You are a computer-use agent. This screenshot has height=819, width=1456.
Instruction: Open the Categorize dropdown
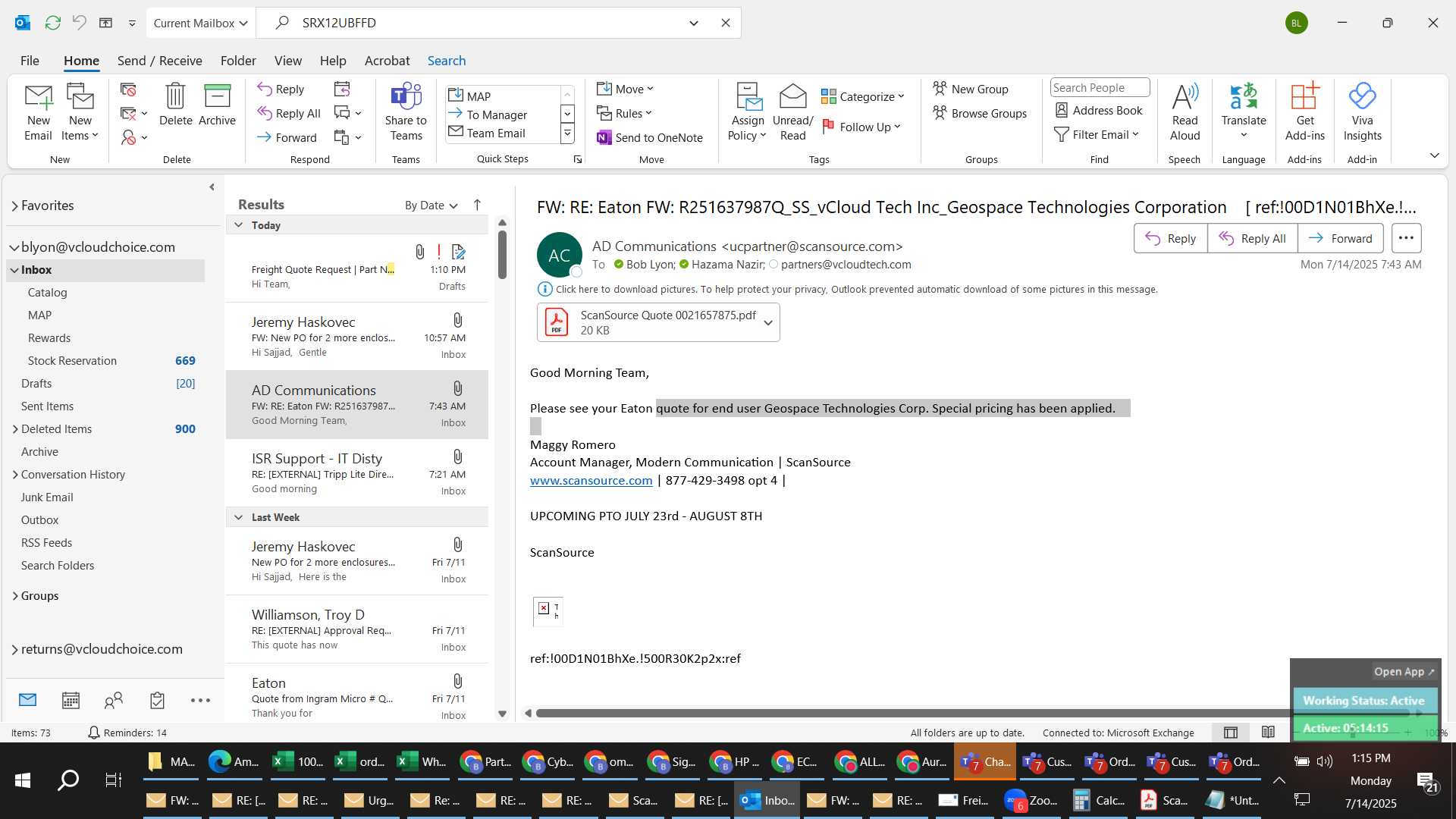[x=863, y=96]
